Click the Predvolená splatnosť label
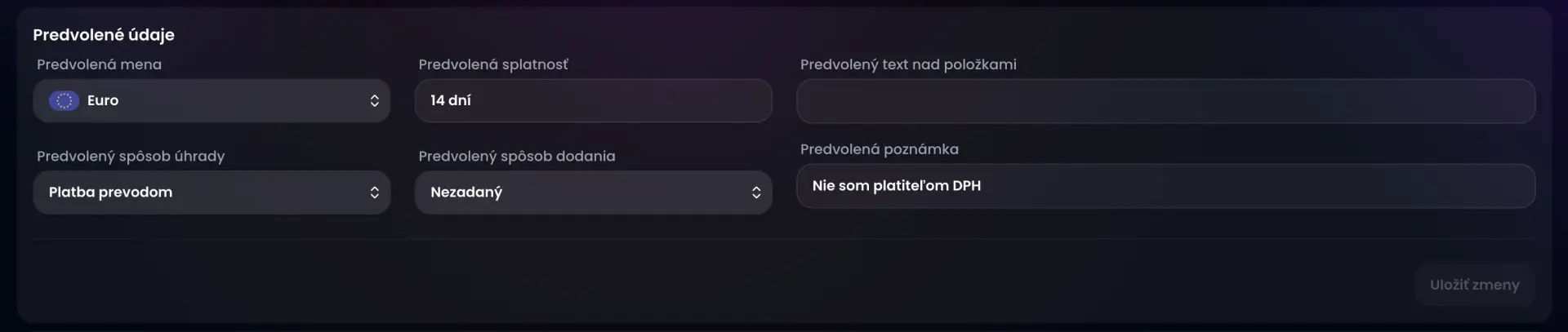The image size is (1568, 332). tap(493, 64)
